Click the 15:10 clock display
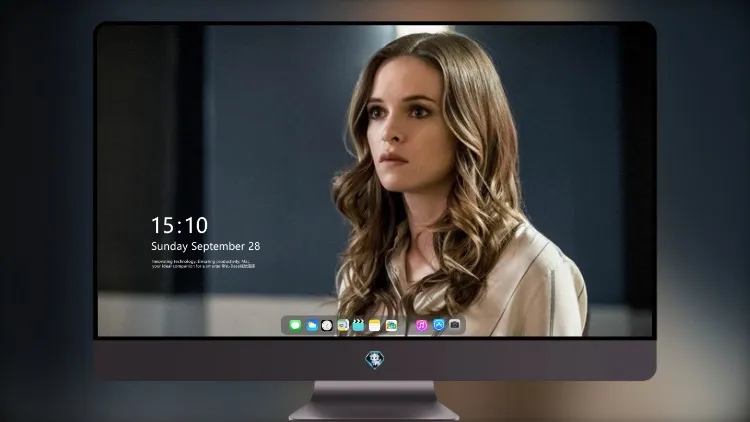Viewport: 750px width, 422px height. 179,225
